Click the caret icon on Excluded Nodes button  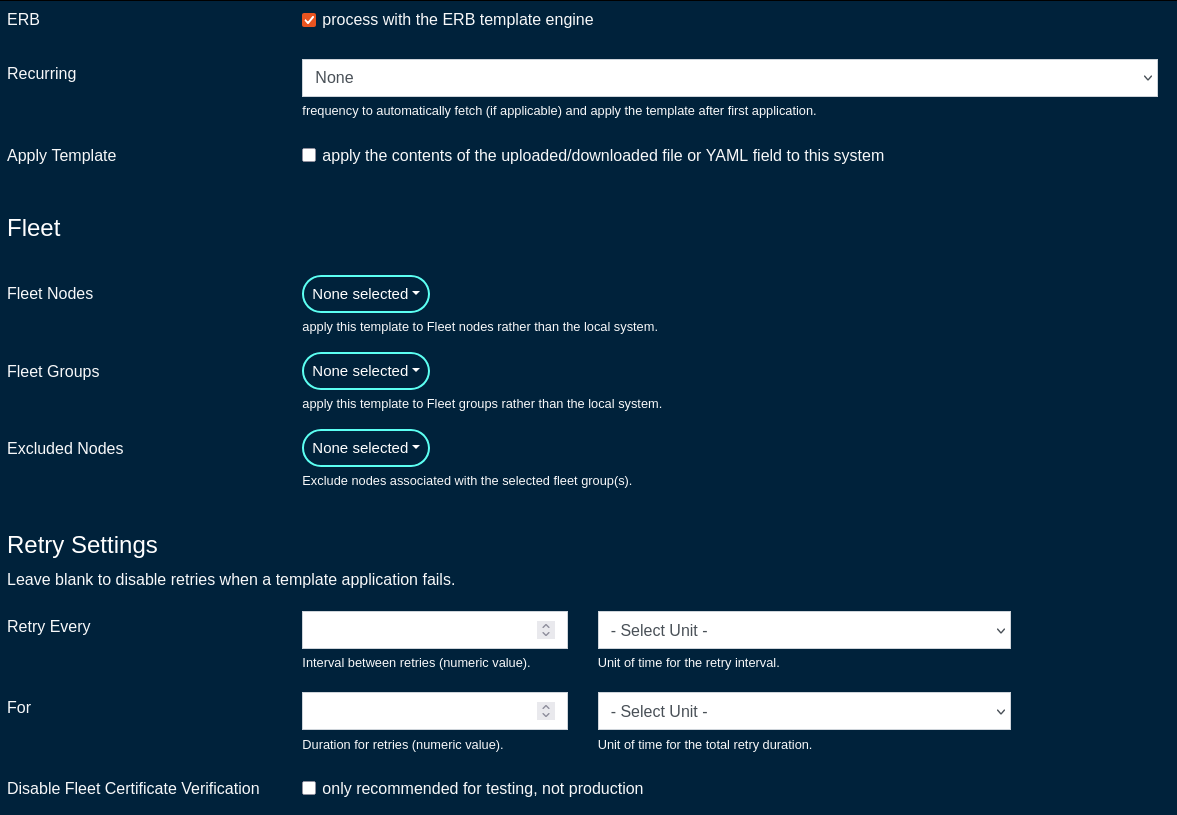(416, 448)
